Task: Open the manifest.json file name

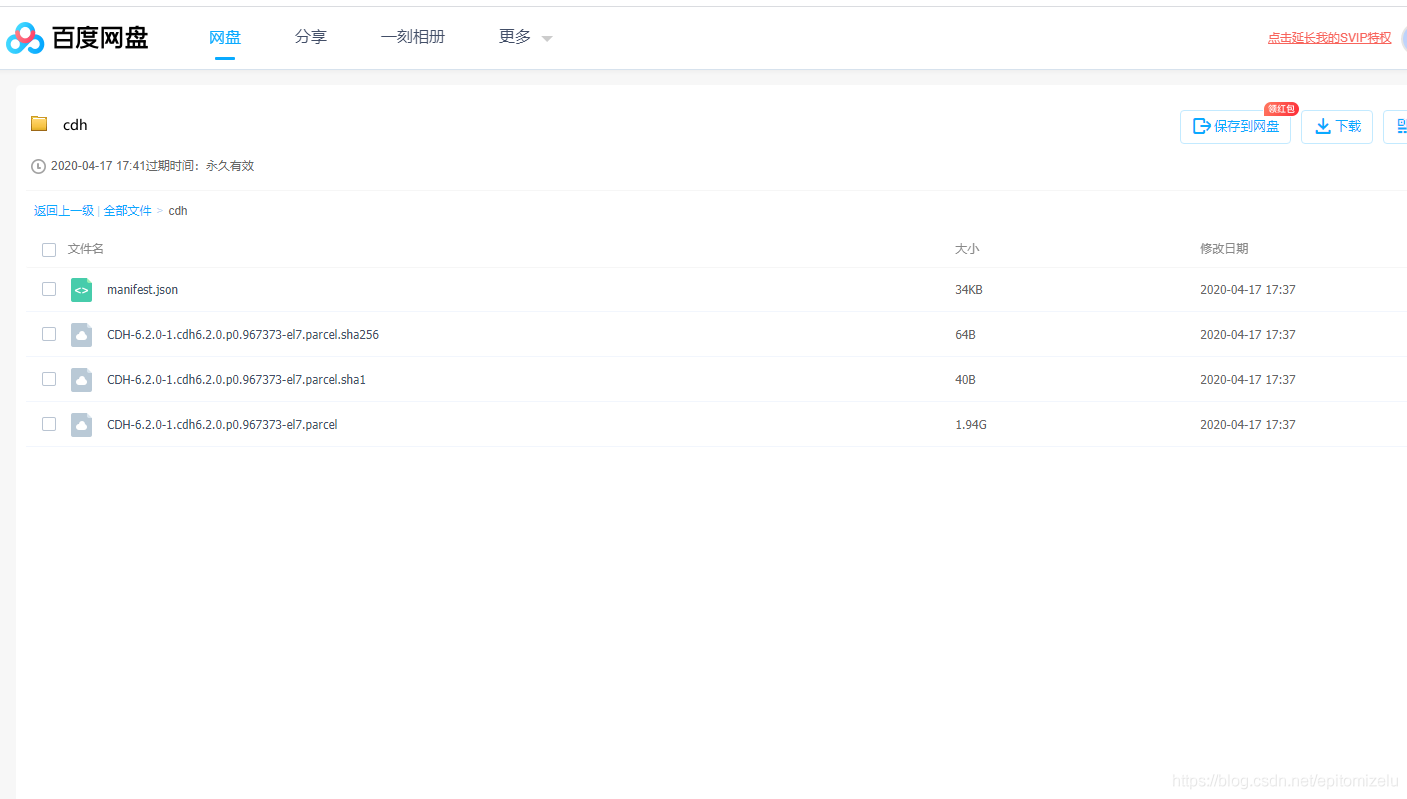Action: [142, 290]
